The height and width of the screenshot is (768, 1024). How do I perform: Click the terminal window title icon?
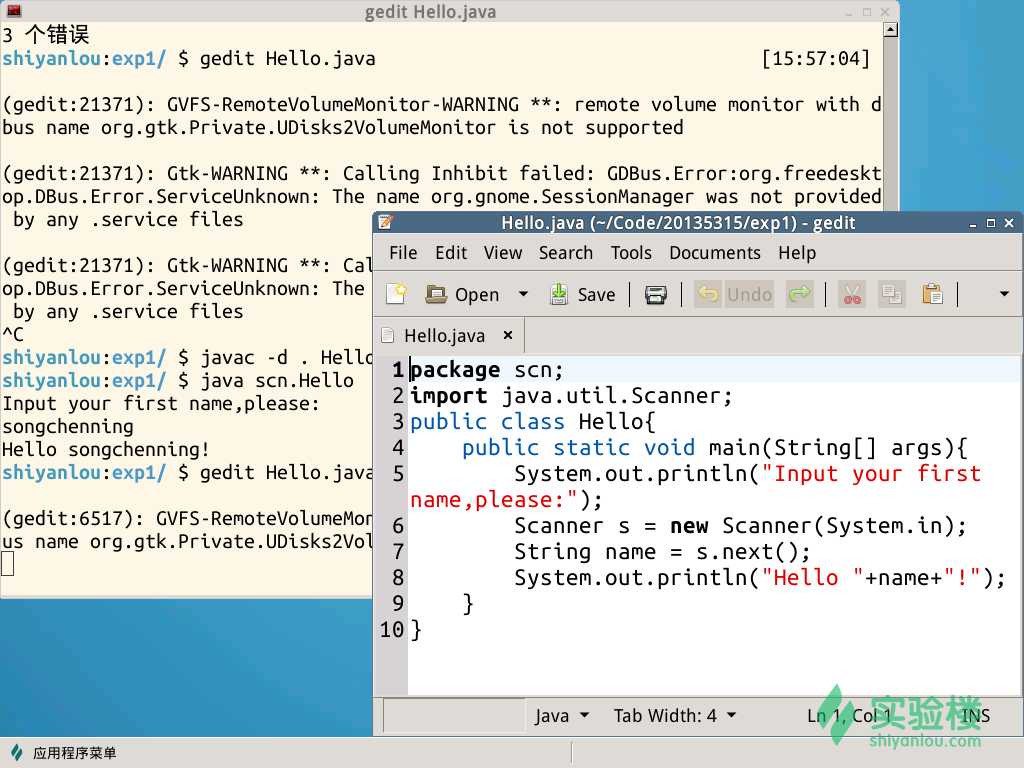tap(13, 10)
